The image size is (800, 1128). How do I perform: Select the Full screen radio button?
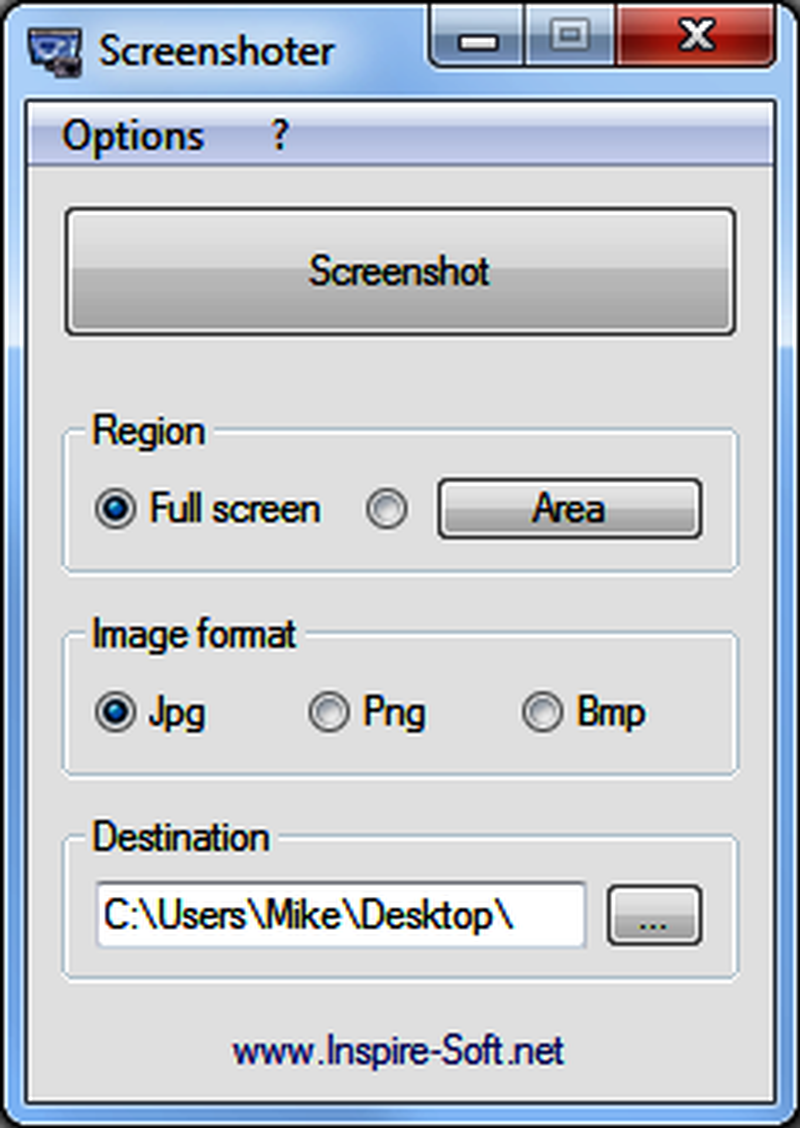pyautogui.click(x=115, y=510)
